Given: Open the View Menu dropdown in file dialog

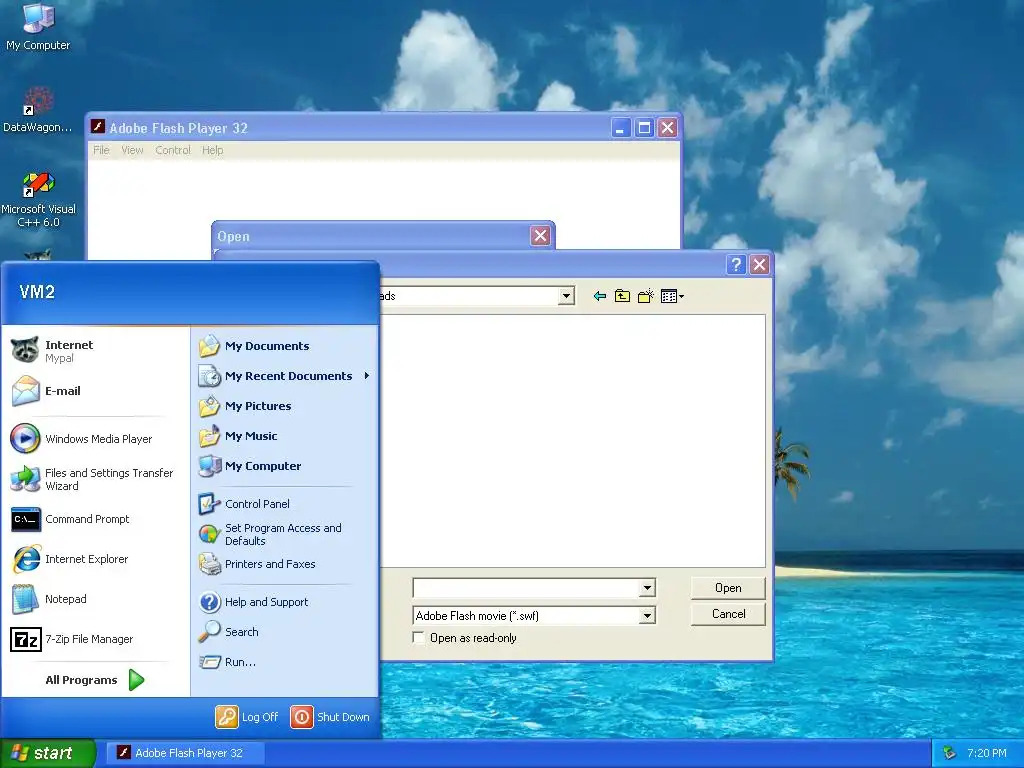Looking at the screenshot, I should point(672,296).
